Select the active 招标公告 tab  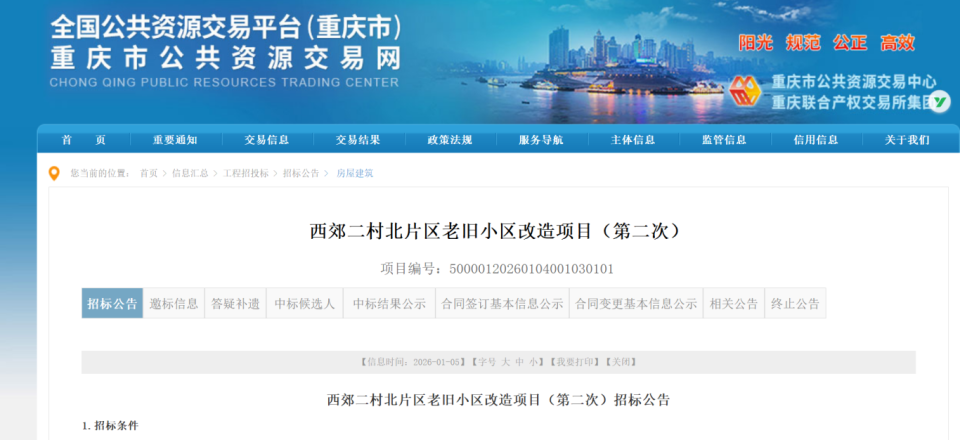(112, 304)
